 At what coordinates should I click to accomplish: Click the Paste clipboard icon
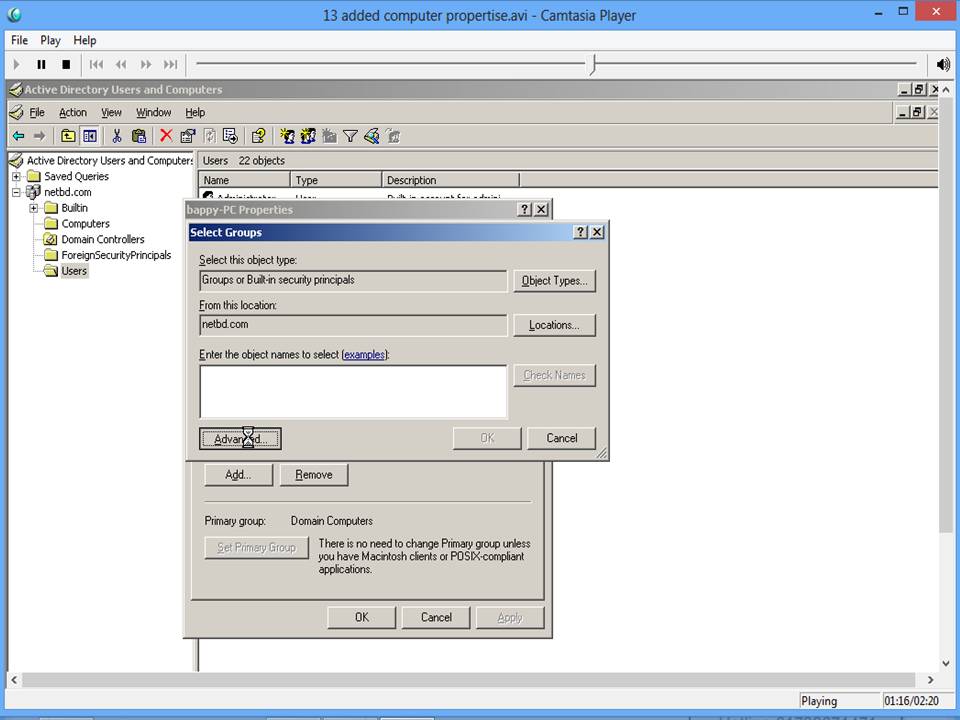(139, 136)
